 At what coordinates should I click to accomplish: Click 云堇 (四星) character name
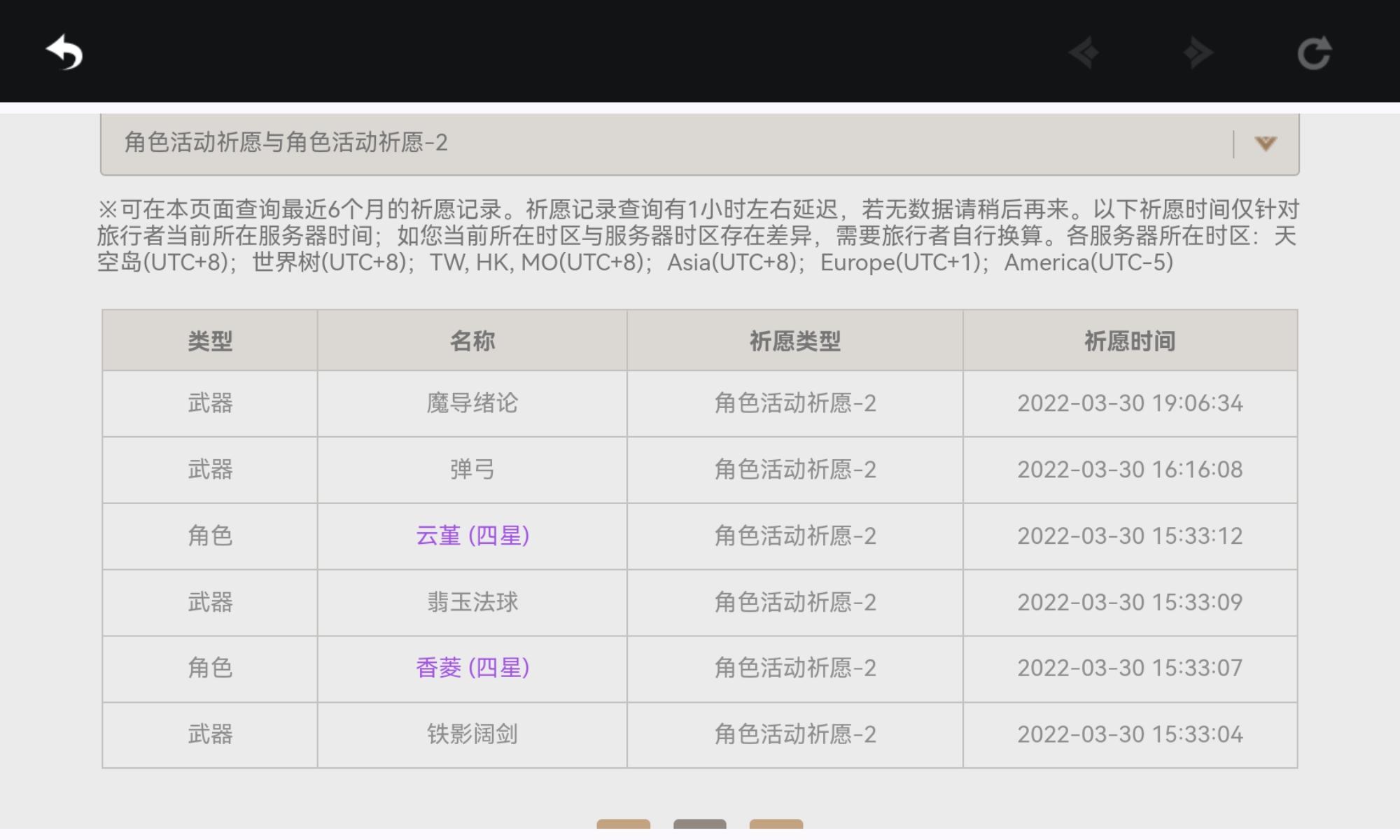tap(472, 535)
